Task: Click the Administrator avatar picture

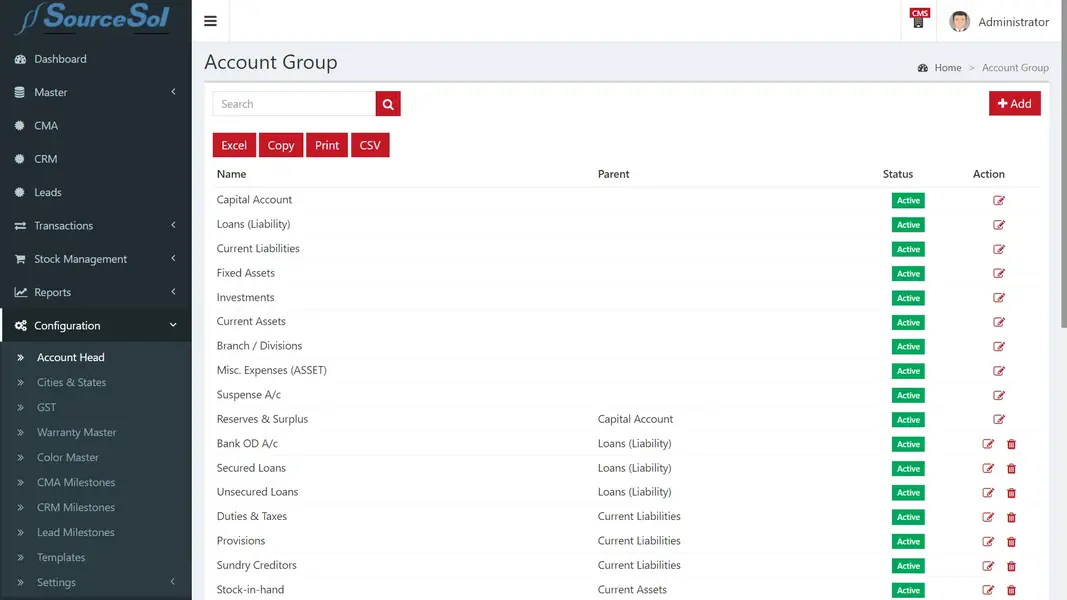Action: coord(959,22)
